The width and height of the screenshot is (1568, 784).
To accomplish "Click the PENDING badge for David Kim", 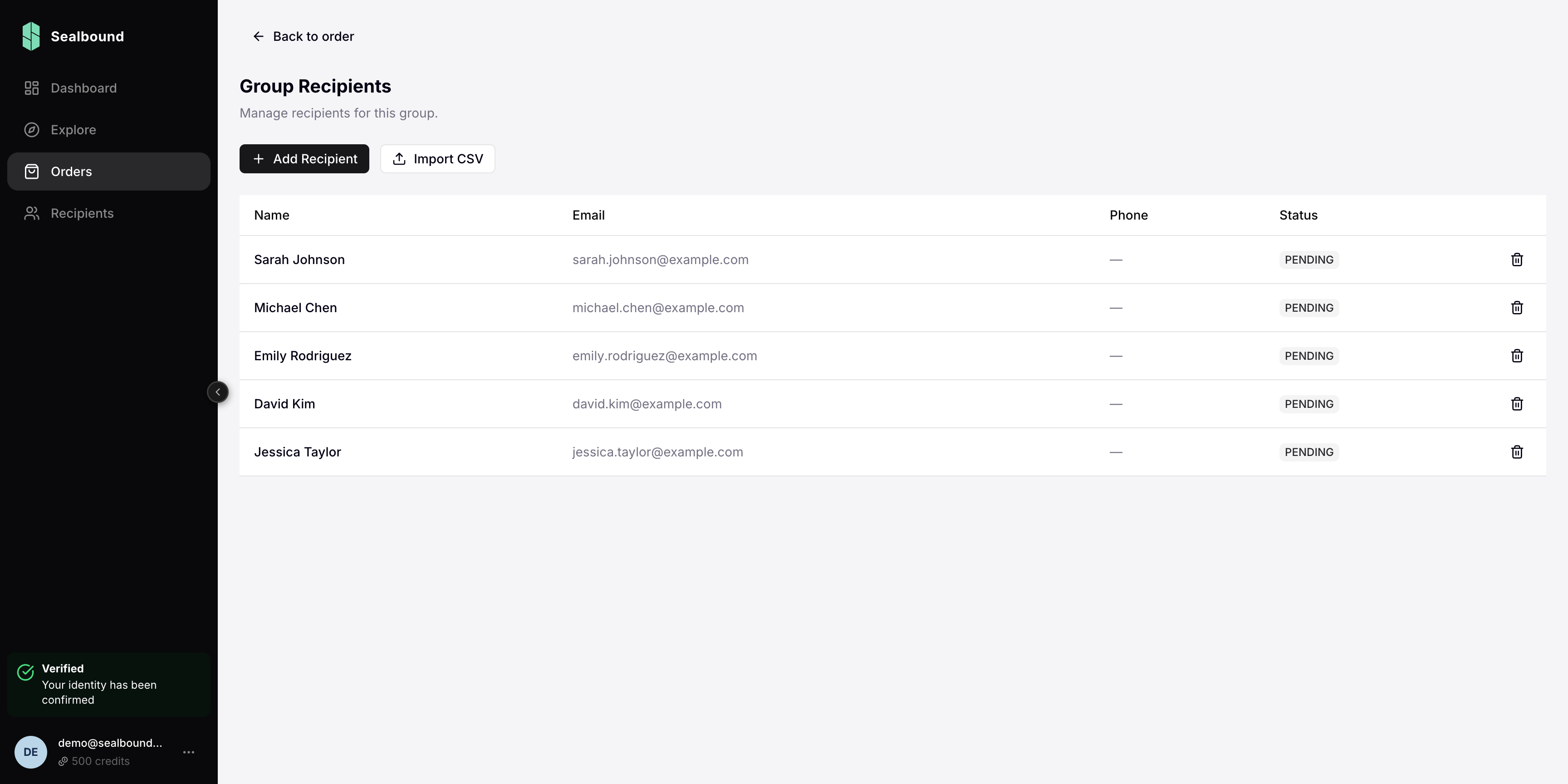I will point(1308,404).
